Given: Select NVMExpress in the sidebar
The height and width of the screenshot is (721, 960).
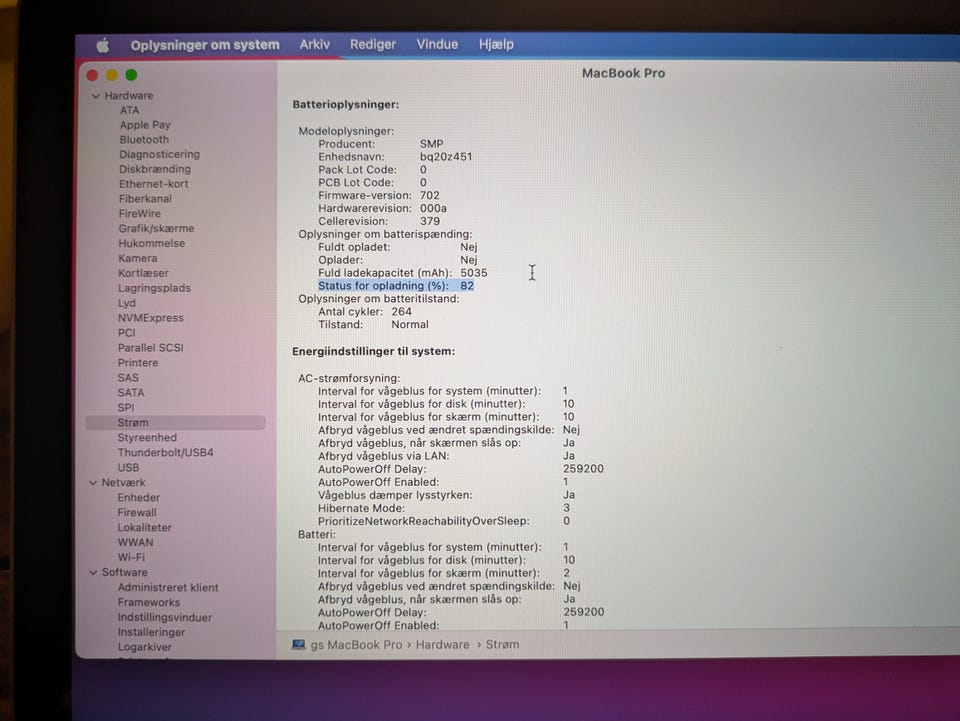Looking at the screenshot, I should pos(151,318).
